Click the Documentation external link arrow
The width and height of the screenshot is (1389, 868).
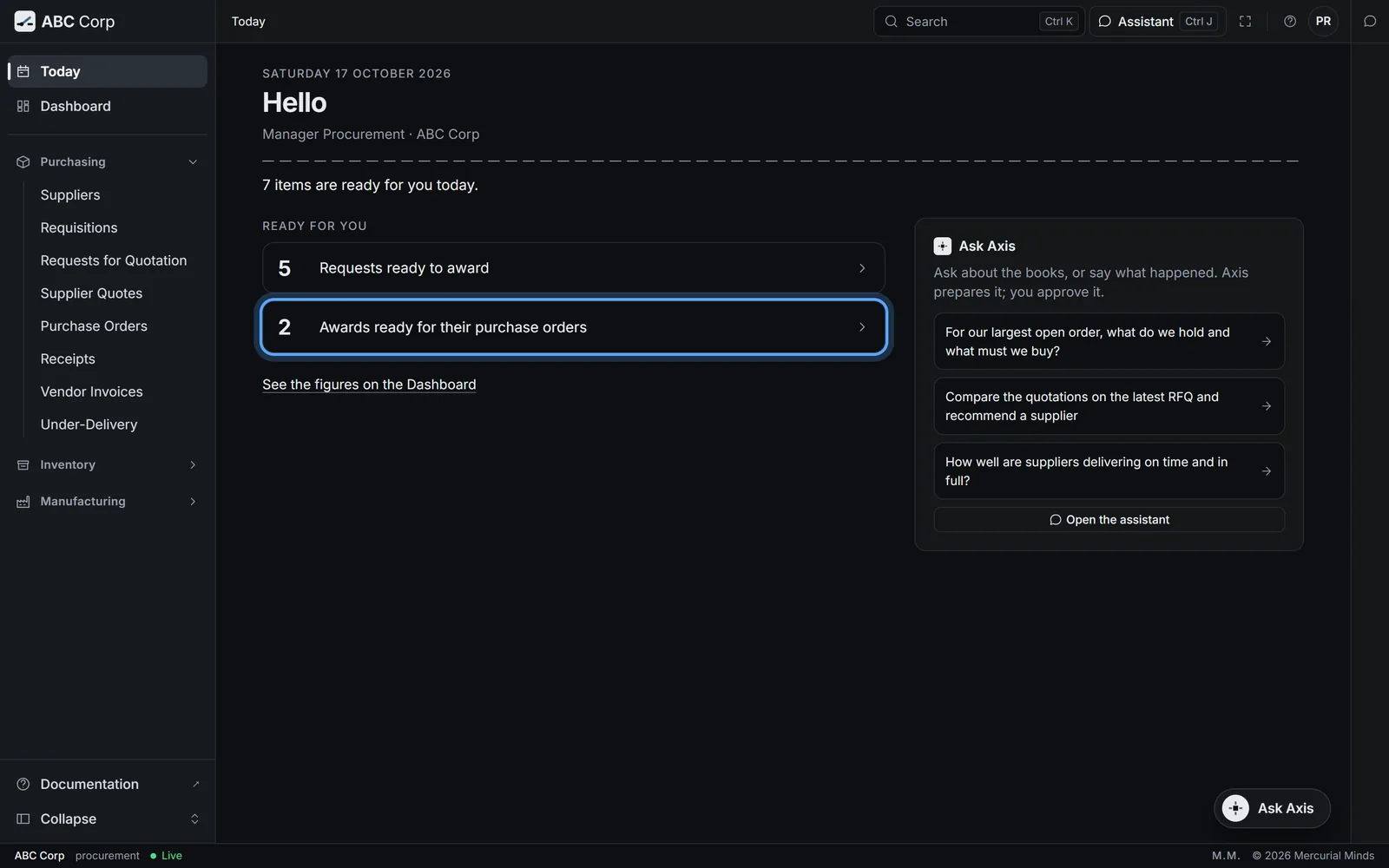coord(195,784)
